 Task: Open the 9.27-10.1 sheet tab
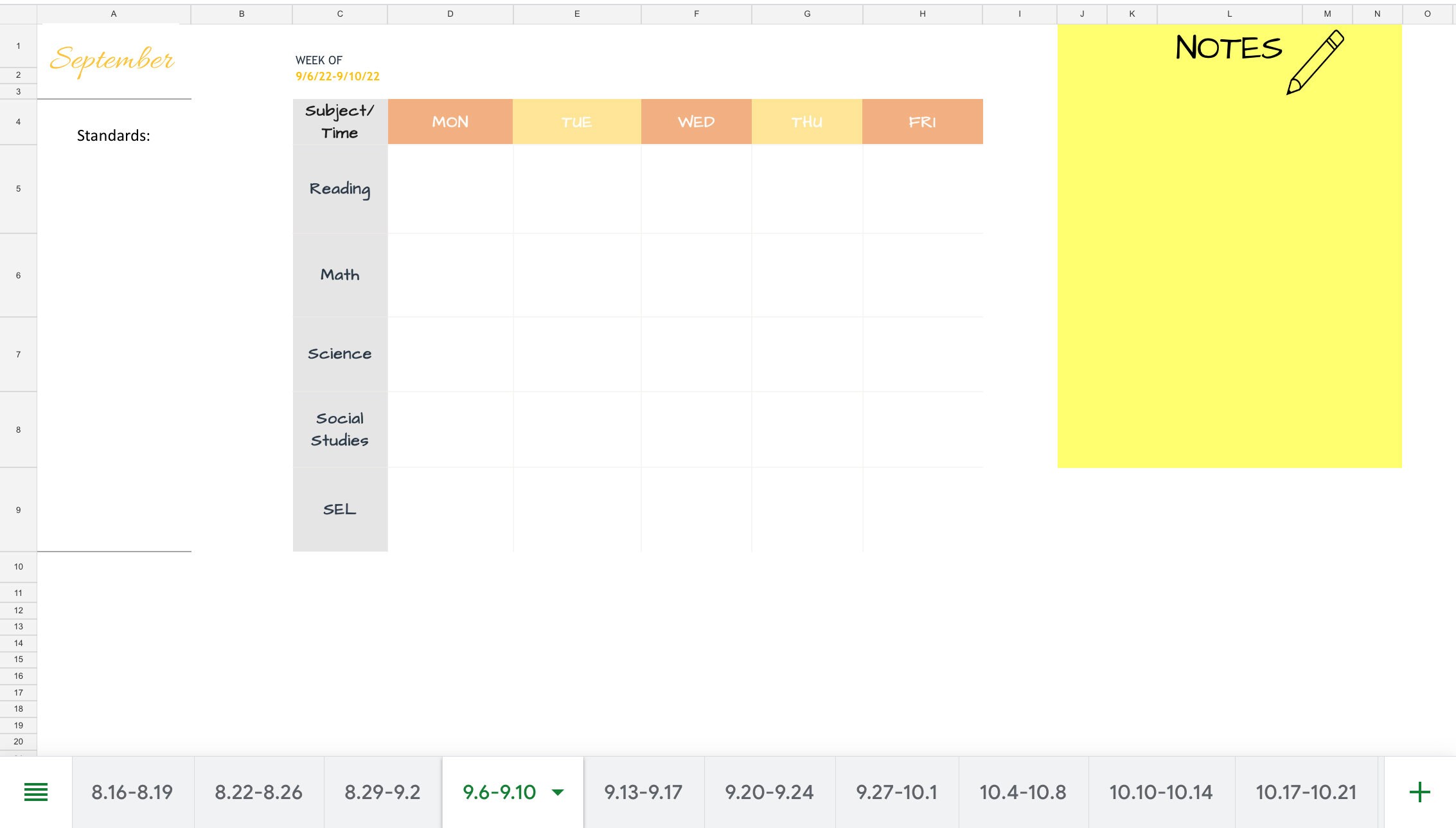point(896,792)
